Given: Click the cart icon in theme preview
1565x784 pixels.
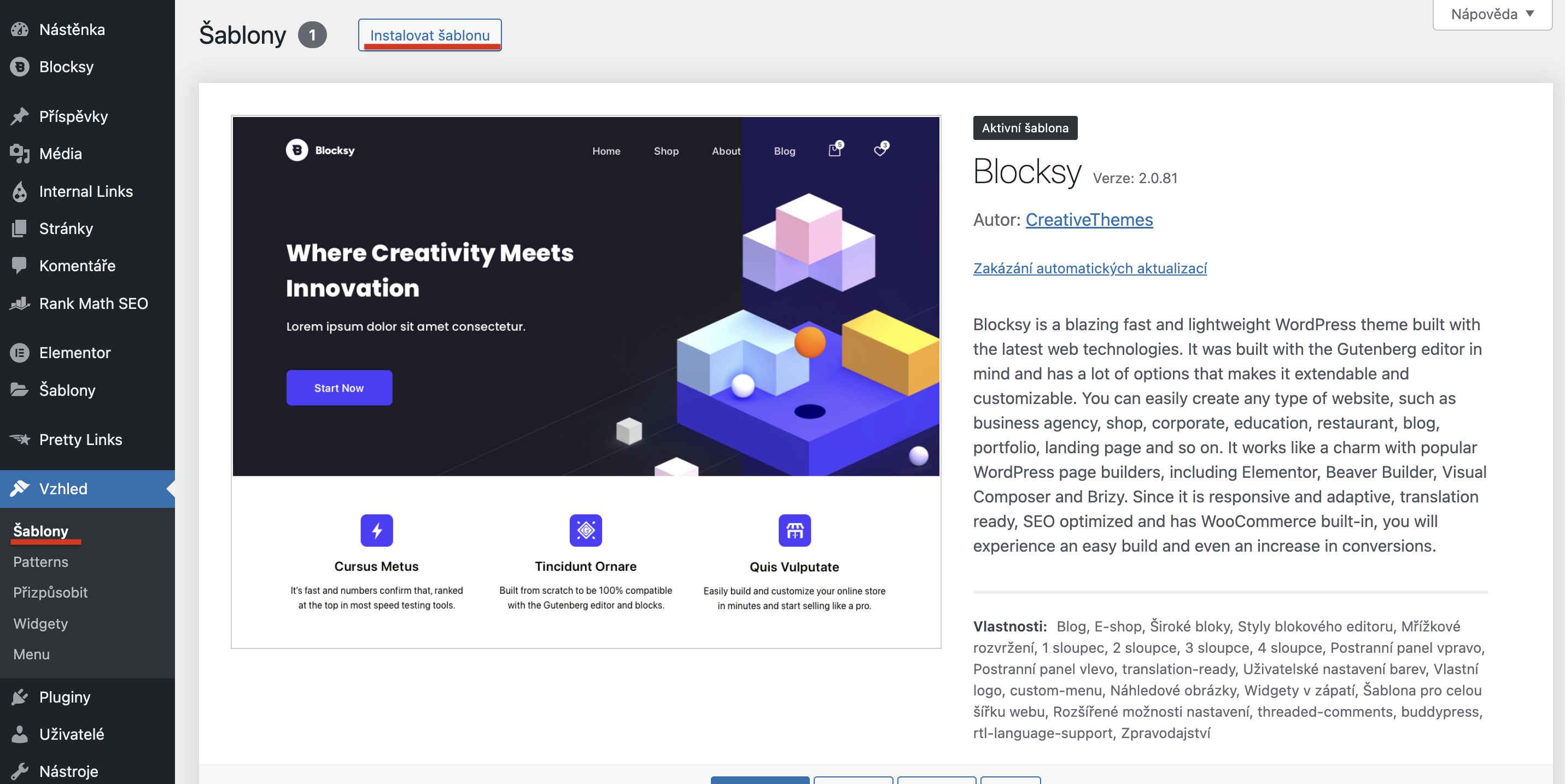Looking at the screenshot, I should (836, 149).
